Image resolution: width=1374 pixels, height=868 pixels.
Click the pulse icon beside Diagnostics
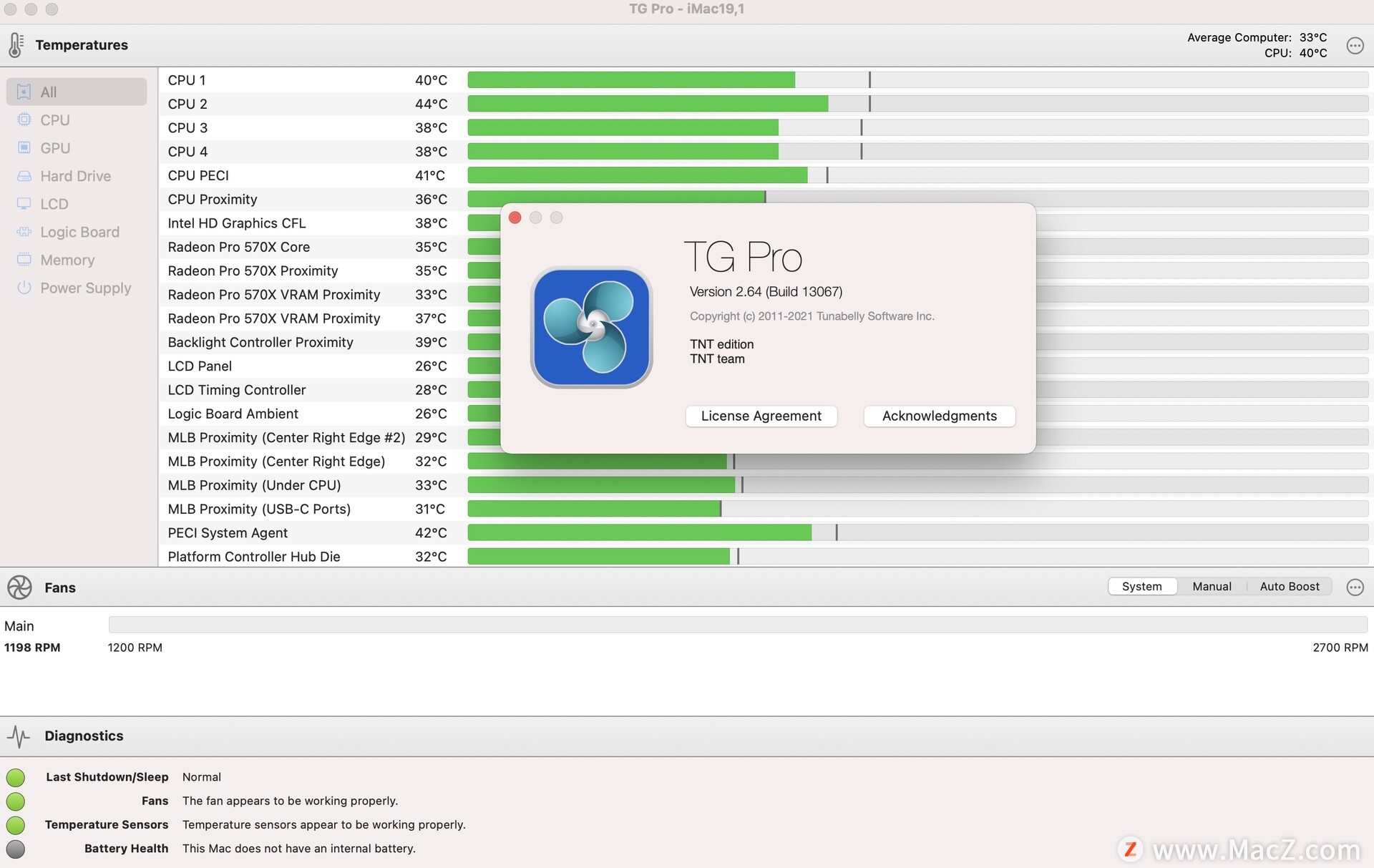pos(19,736)
